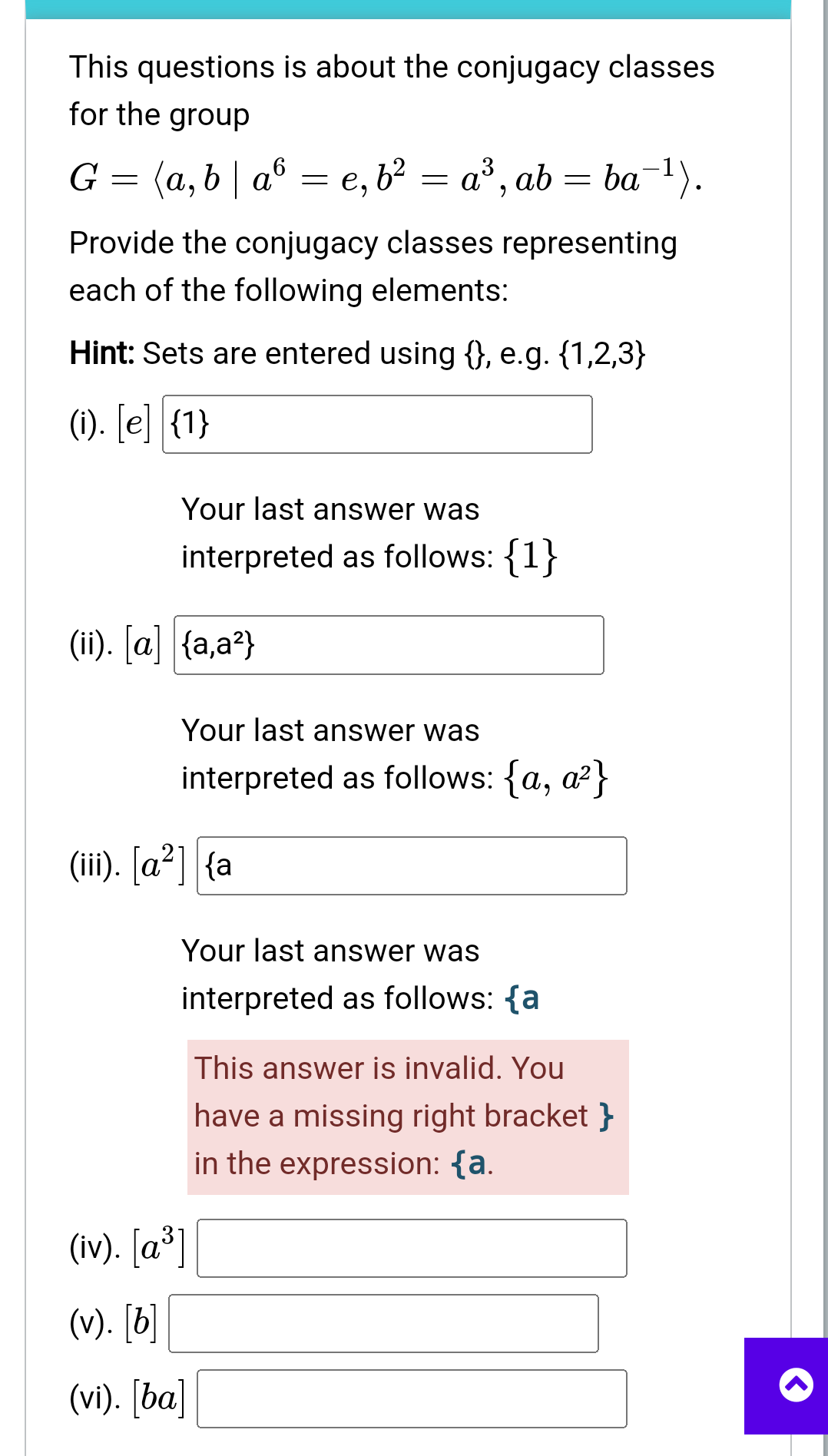Click the answer field for part (vi)
Image resolution: width=828 pixels, height=1456 pixels.
[411, 1399]
